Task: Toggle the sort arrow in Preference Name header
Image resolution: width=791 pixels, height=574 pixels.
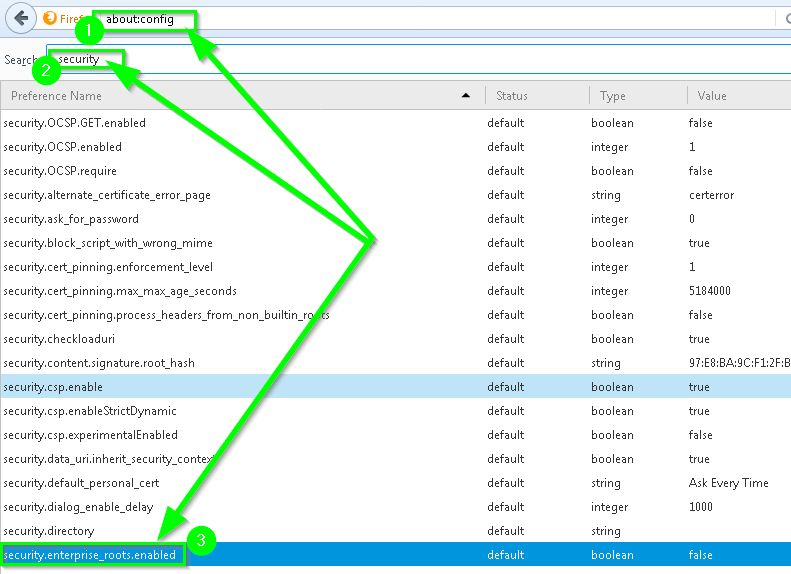Action: [x=466, y=95]
